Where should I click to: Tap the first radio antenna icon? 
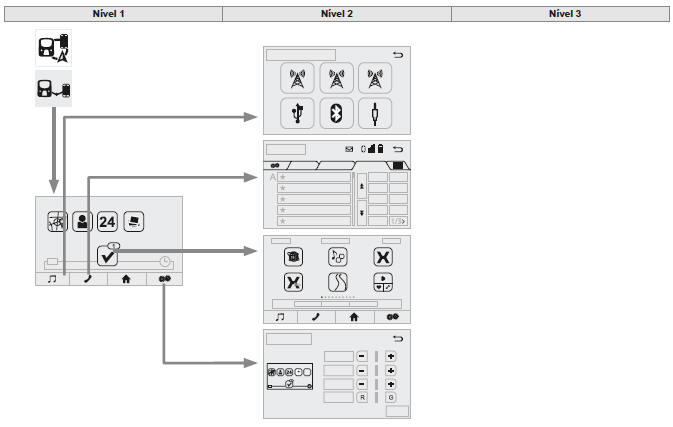pyautogui.click(x=295, y=77)
